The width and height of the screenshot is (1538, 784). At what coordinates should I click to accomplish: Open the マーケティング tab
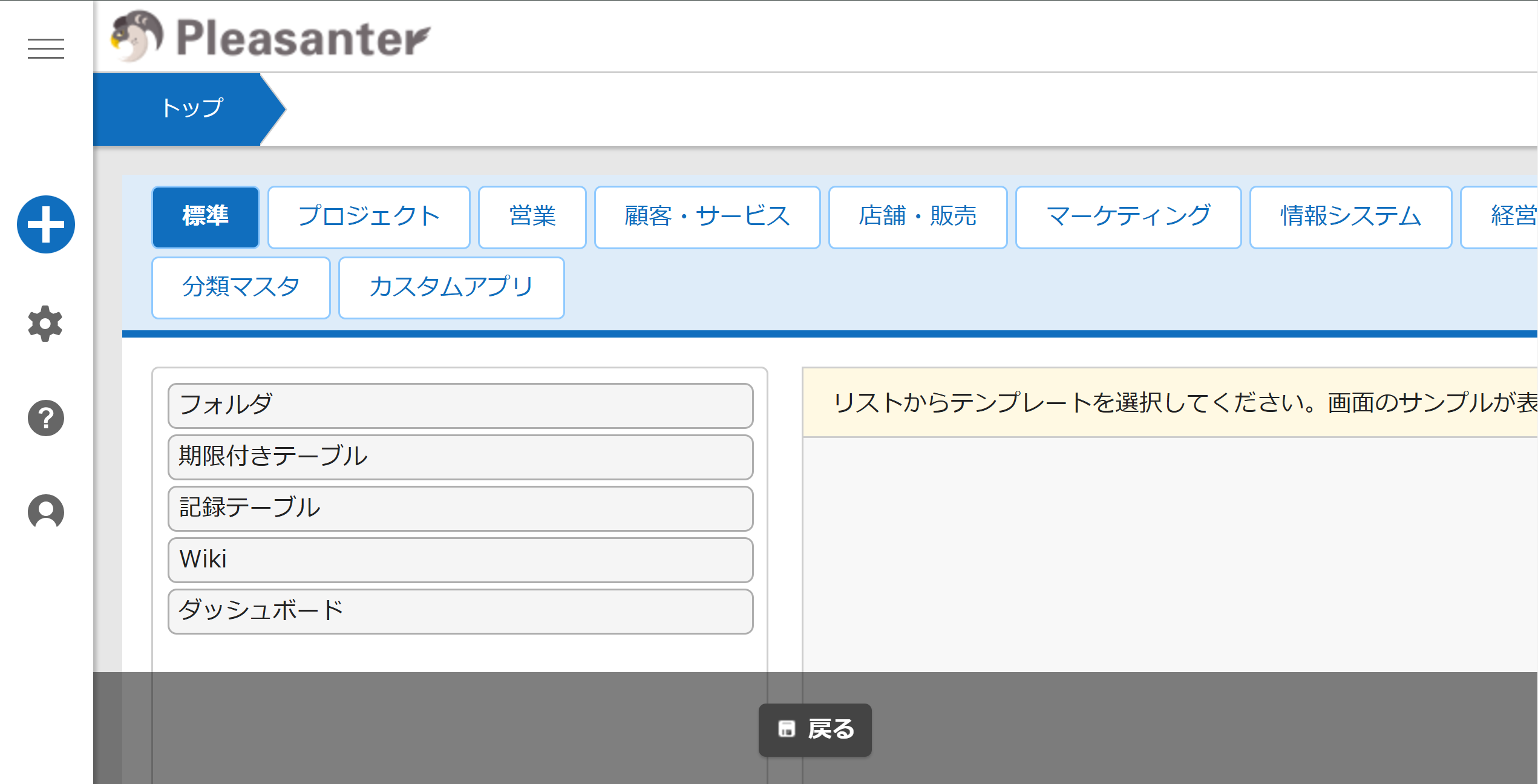click(1128, 217)
